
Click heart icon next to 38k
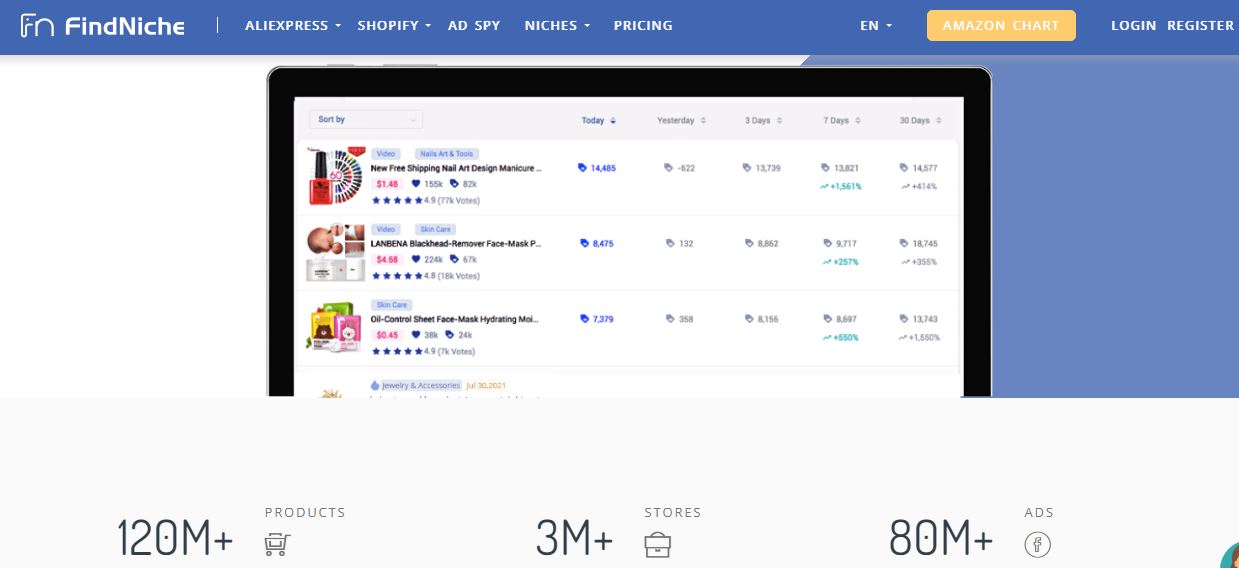click(x=417, y=335)
